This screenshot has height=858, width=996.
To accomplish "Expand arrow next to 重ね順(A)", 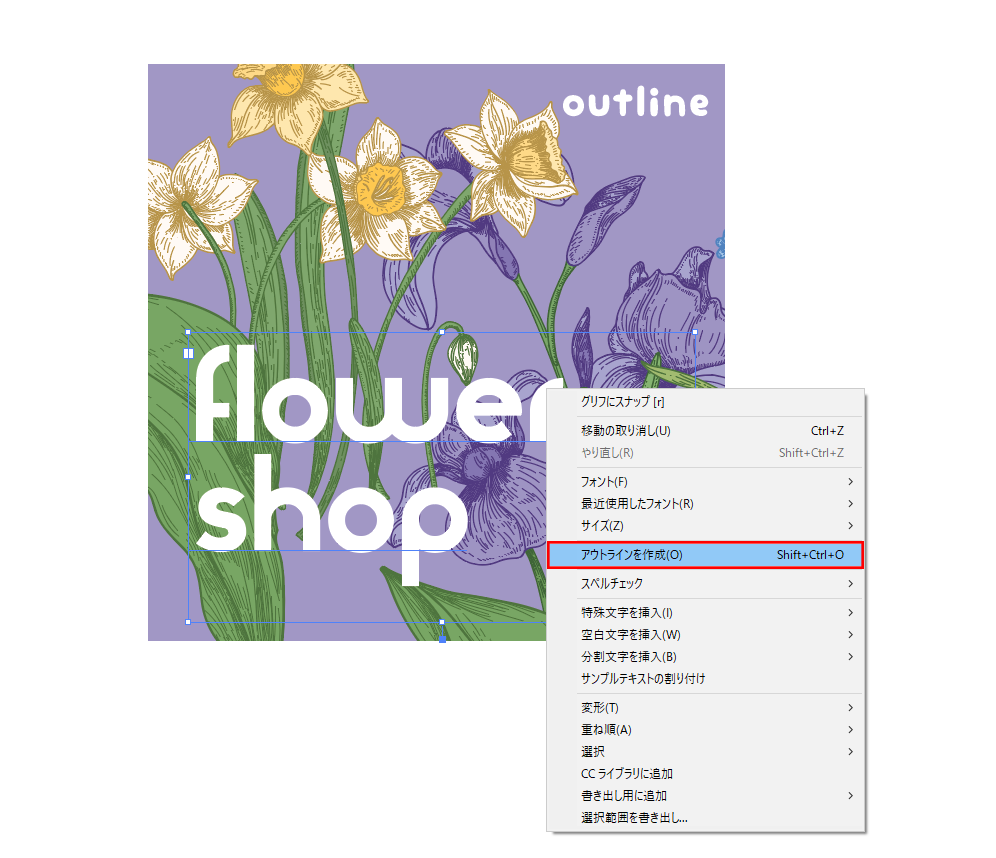I will (x=851, y=730).
